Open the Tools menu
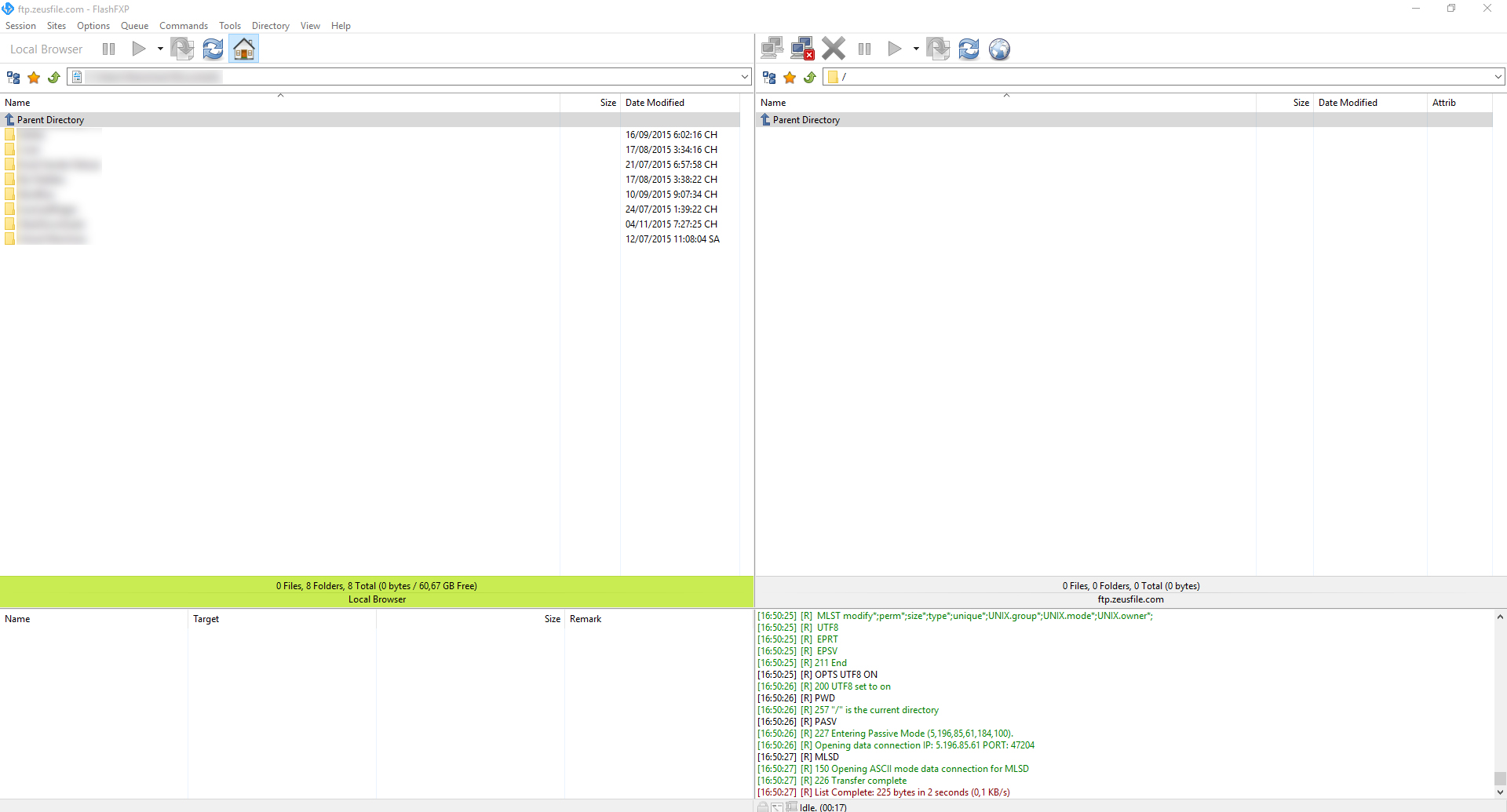 pyautogui.click(x=230, y=26)
